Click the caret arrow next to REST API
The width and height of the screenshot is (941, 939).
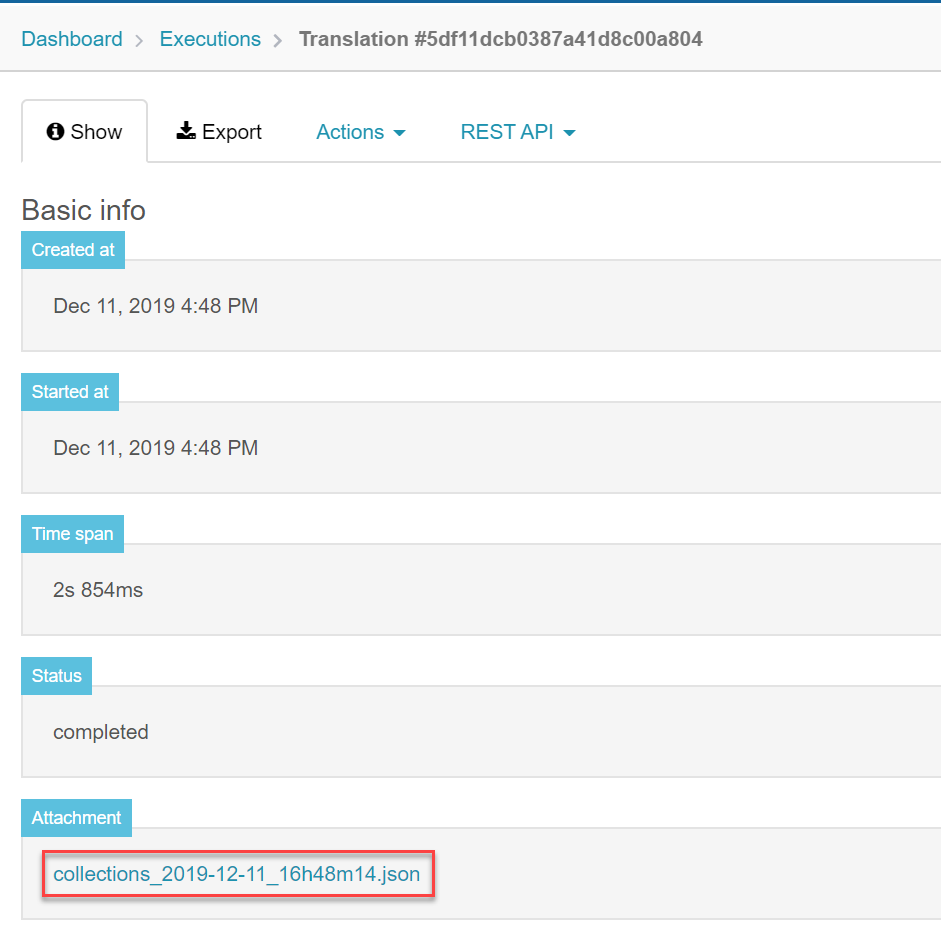[x=570, y=133]
